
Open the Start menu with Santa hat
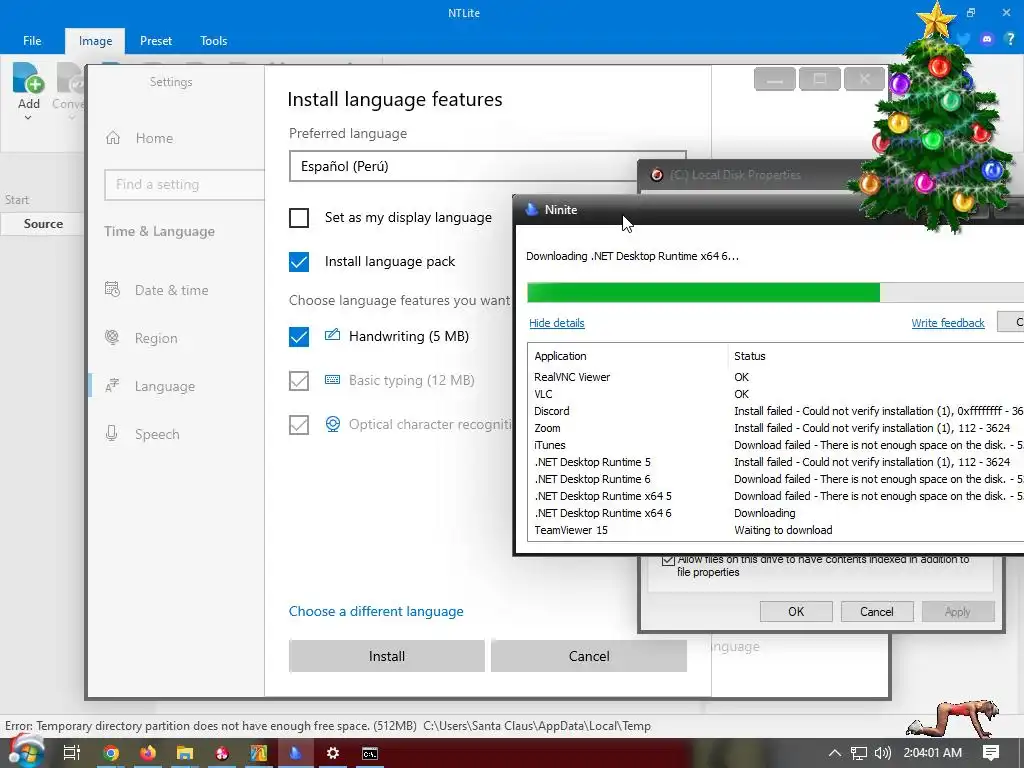coord(25,752)
